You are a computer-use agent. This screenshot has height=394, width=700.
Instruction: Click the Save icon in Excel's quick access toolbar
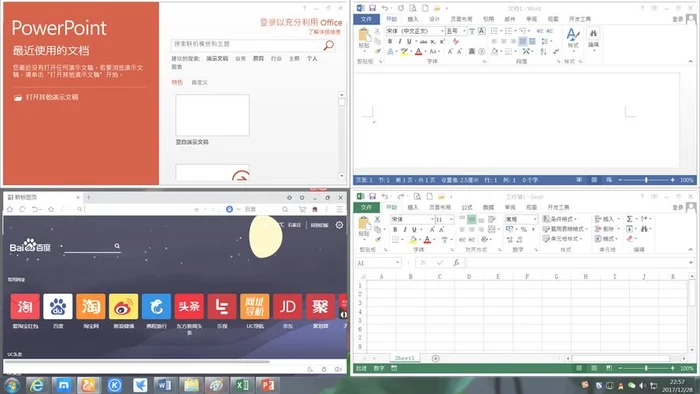pos(372,196)
